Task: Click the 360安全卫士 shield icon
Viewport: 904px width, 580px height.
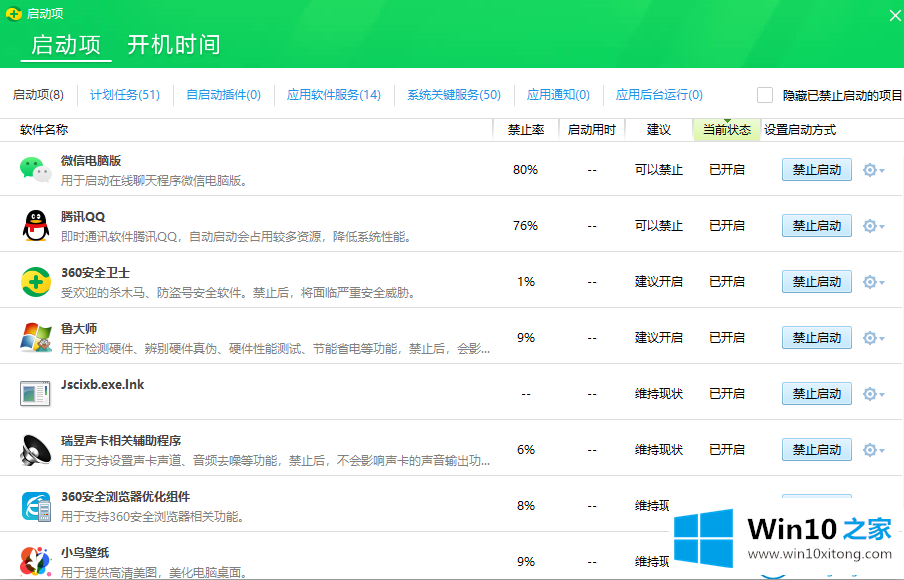Action: [x=36, y=282]
